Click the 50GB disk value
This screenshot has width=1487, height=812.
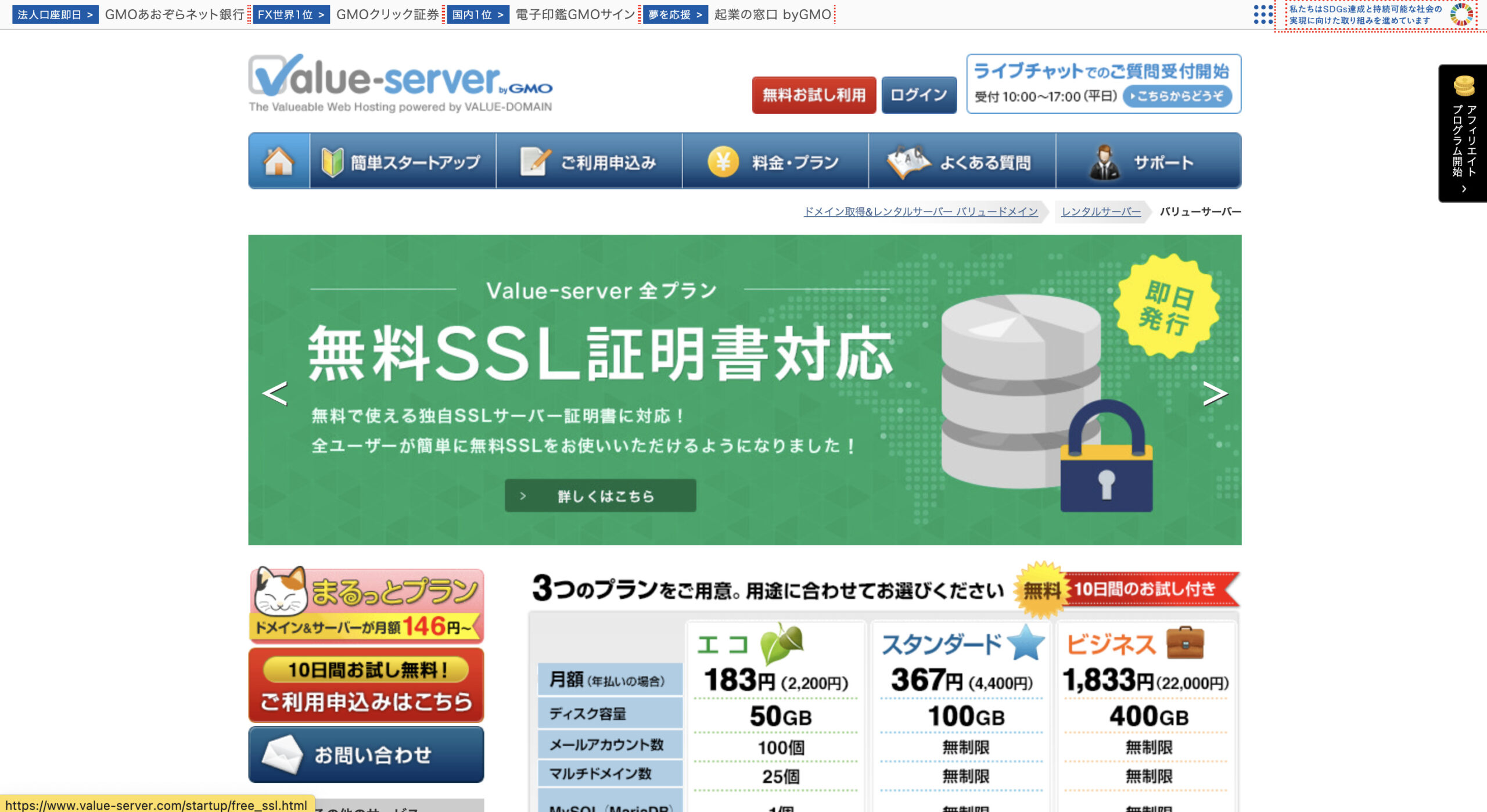tap(780, 716)
